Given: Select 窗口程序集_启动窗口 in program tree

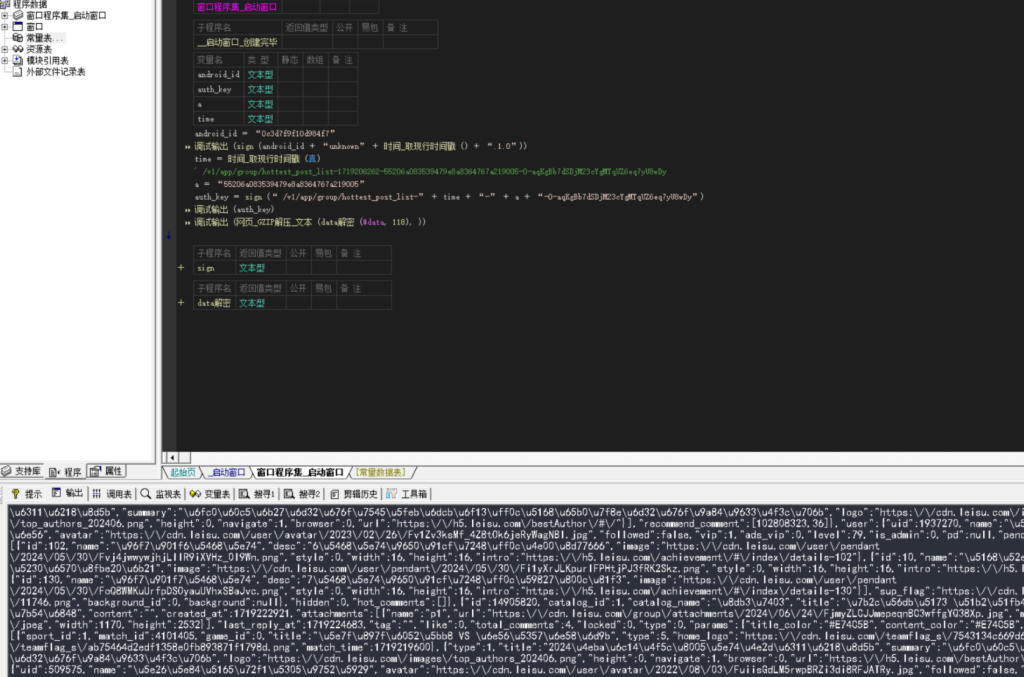Looking at the screenshot, I should tap(66, 15).
